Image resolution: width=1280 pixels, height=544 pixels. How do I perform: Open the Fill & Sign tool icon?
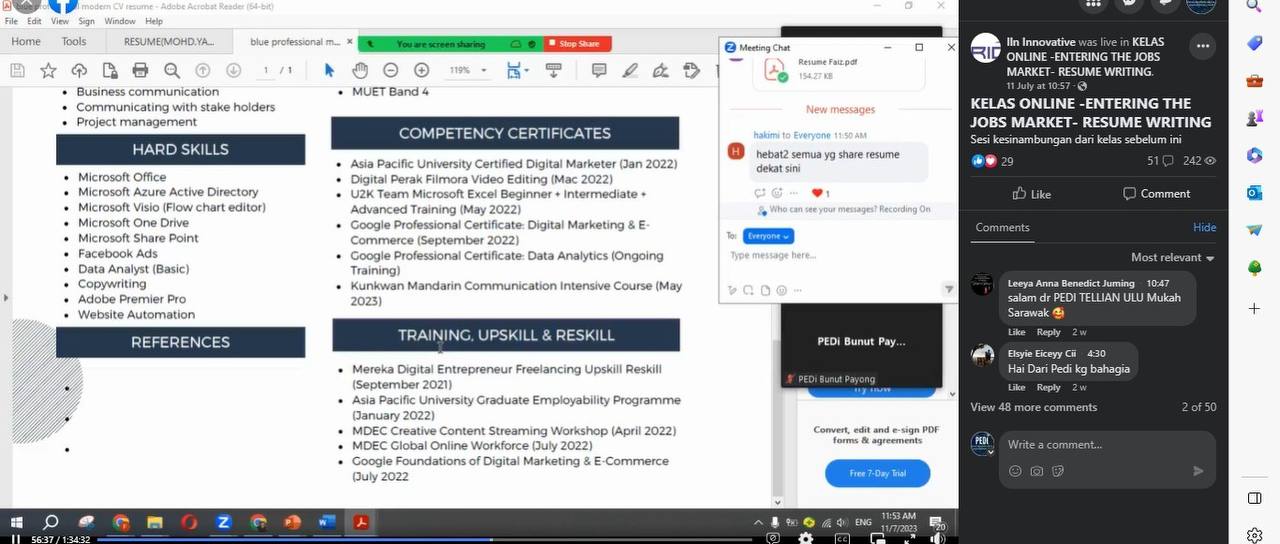pos(661,70)
